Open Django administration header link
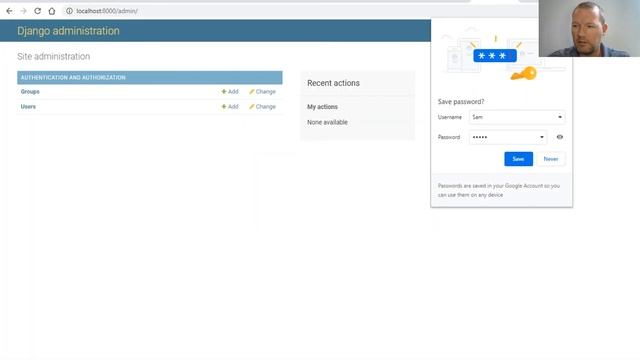The height and width of the screenshot is (360, 640). (68, 31)
